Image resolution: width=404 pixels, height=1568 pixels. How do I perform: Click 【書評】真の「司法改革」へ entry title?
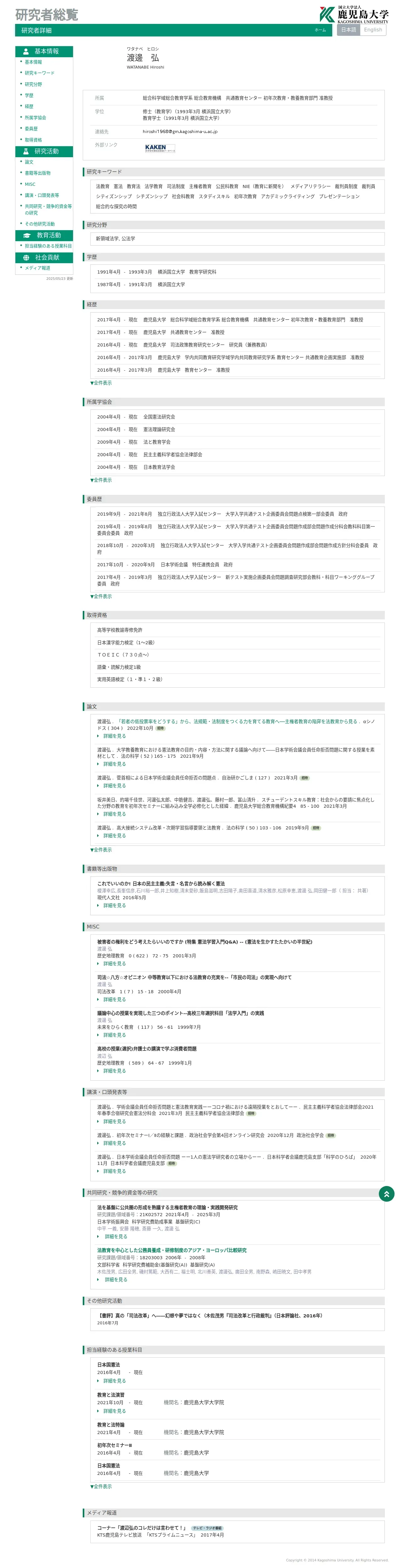coord(210,1316)
